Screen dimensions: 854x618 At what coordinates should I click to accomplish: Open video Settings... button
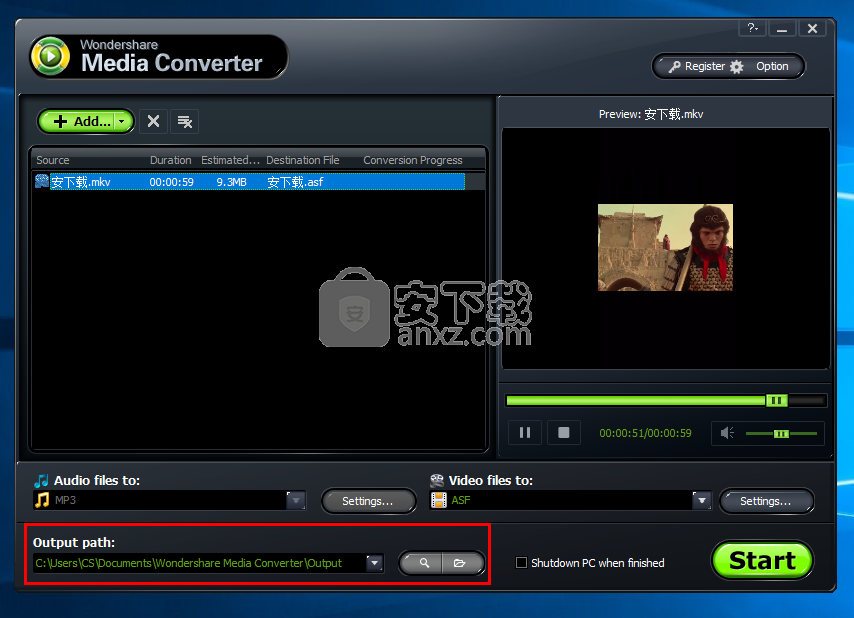point(766,501)
